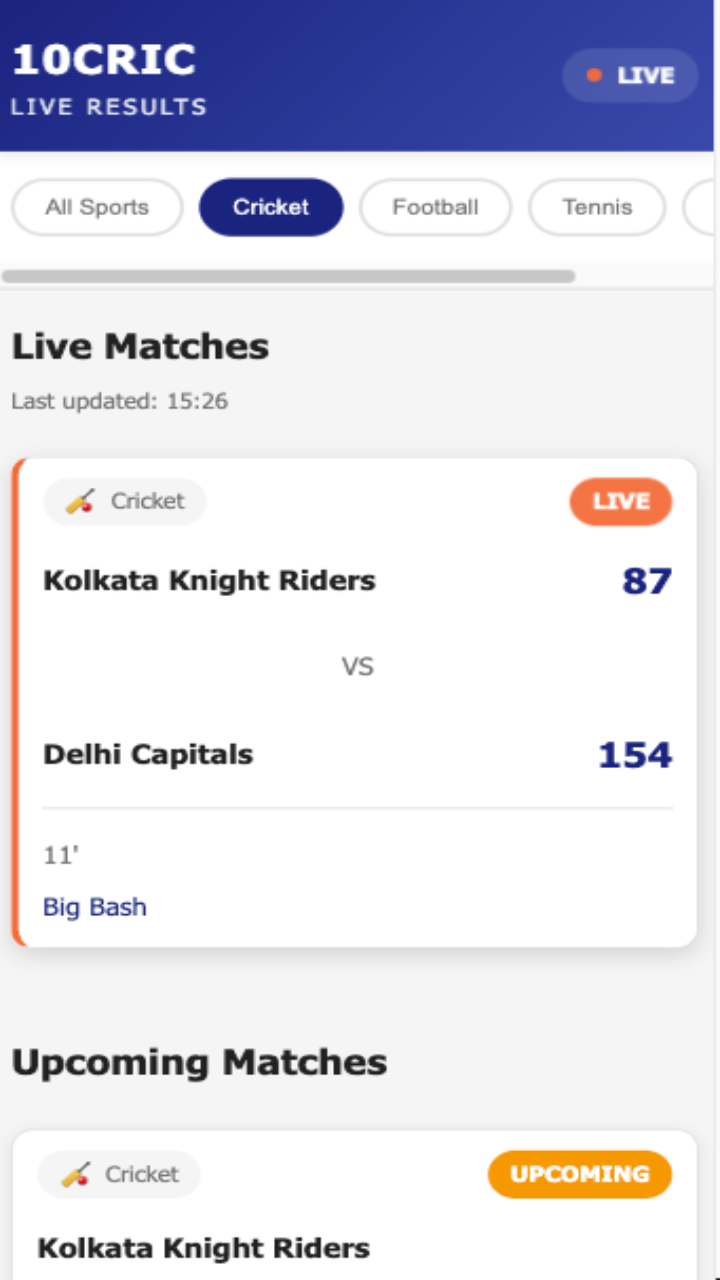Viewport: 720px width, 1280px height.
Task: Switch to the Football filter tab
Action: tap(435, 207)
